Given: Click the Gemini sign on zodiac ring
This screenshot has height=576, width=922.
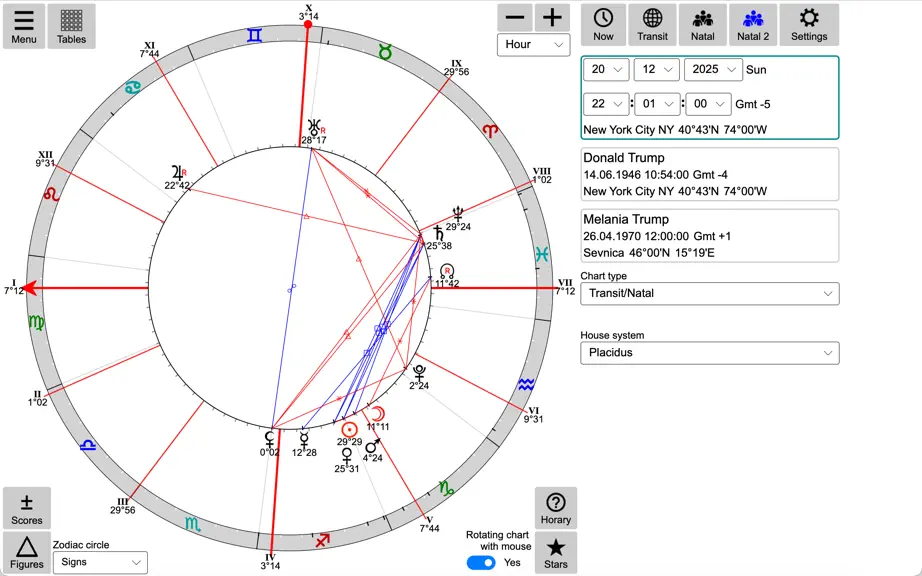Looking at the screenshot, I should coord(254,35).
